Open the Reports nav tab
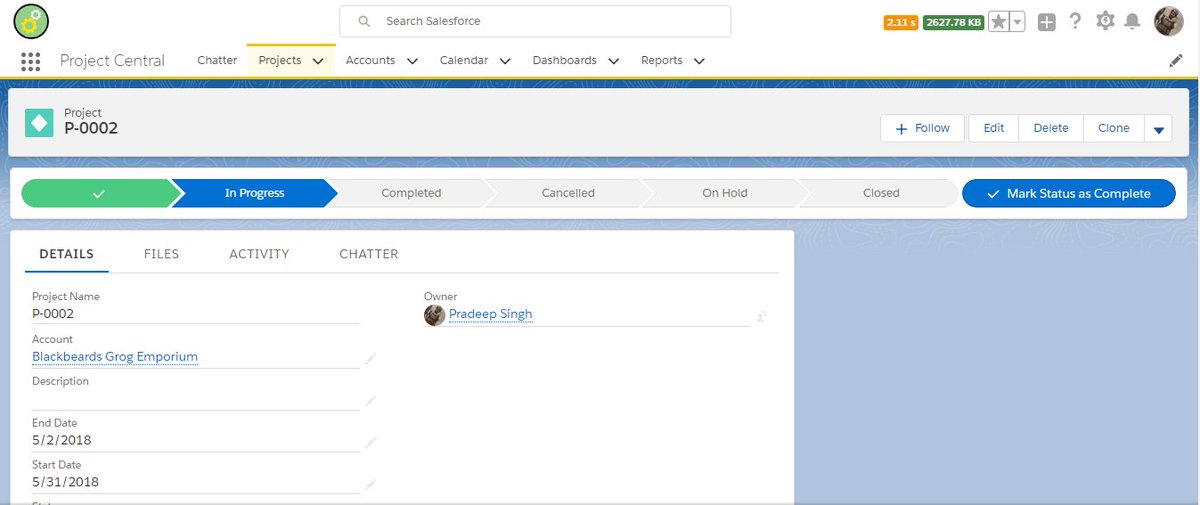The width and height of the screenshot is (1200, 505). [662, 60]
